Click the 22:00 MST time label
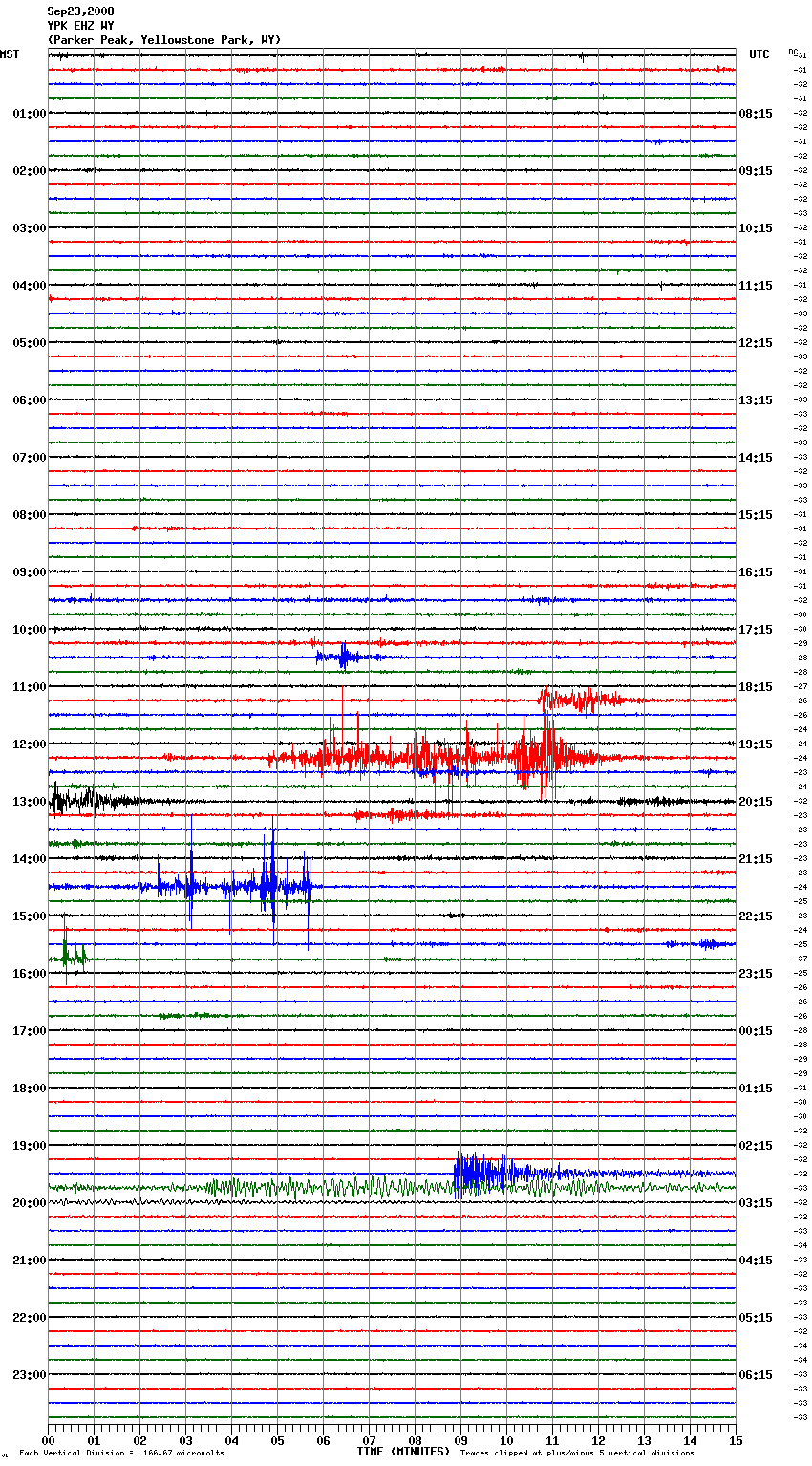This screenshot has height=1466, width=812. pos(30,1318)
